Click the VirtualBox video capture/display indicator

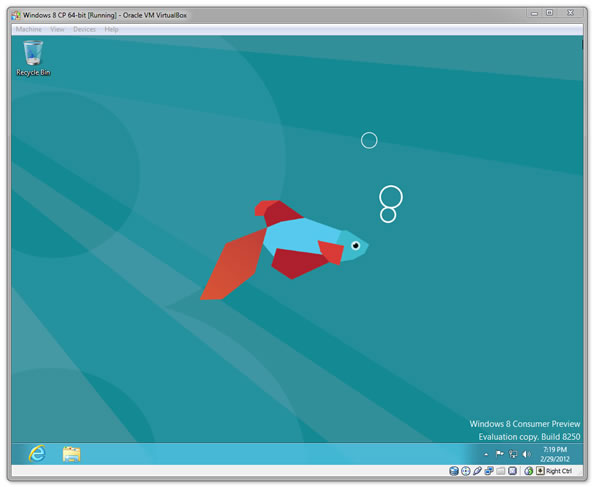click(x=512, y=471)
